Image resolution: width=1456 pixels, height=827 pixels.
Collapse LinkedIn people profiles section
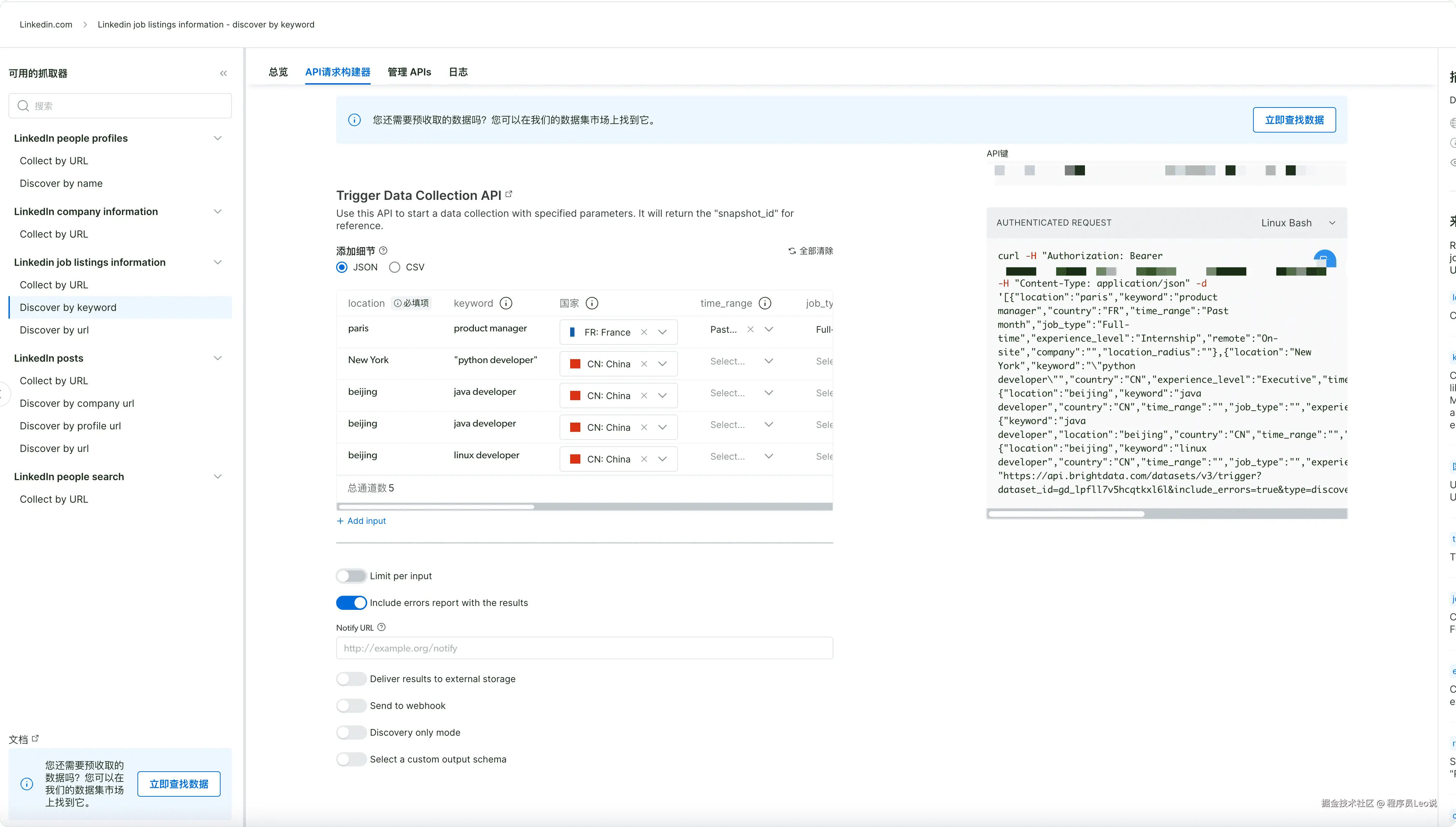click(x=217, y=138)
